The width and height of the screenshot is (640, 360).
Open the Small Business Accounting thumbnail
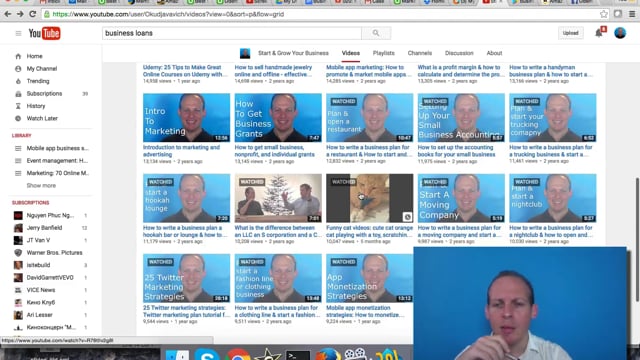pos(461,118)
